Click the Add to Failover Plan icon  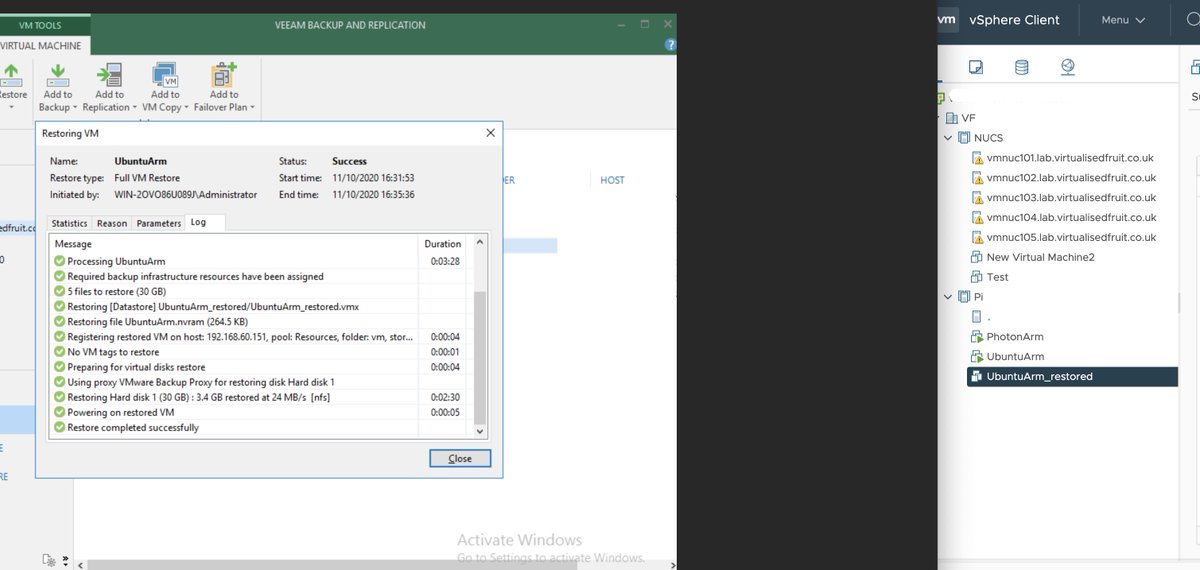224,74
